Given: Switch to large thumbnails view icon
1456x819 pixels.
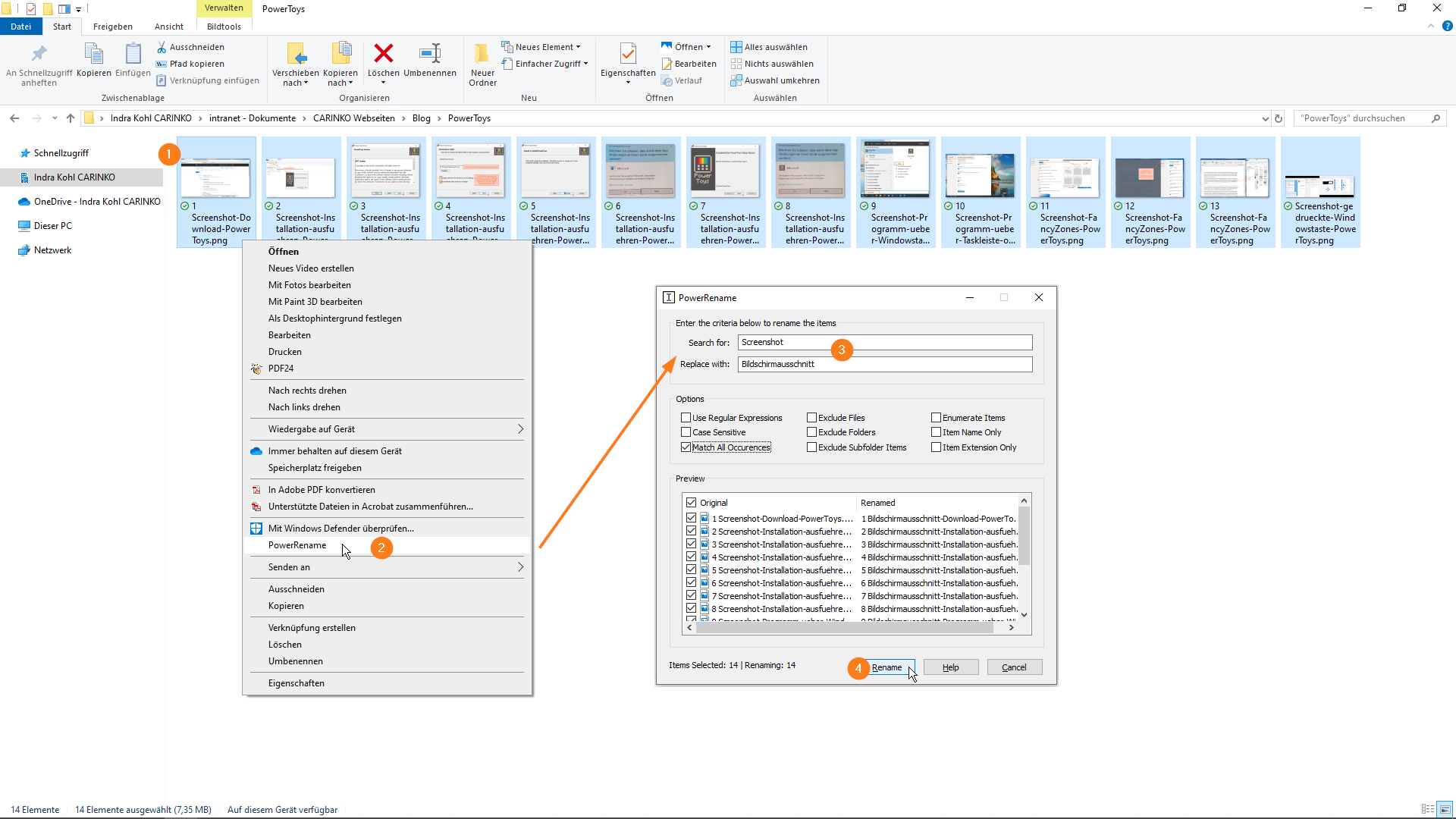Looking at the screenshot, I should coord(1445,809).
